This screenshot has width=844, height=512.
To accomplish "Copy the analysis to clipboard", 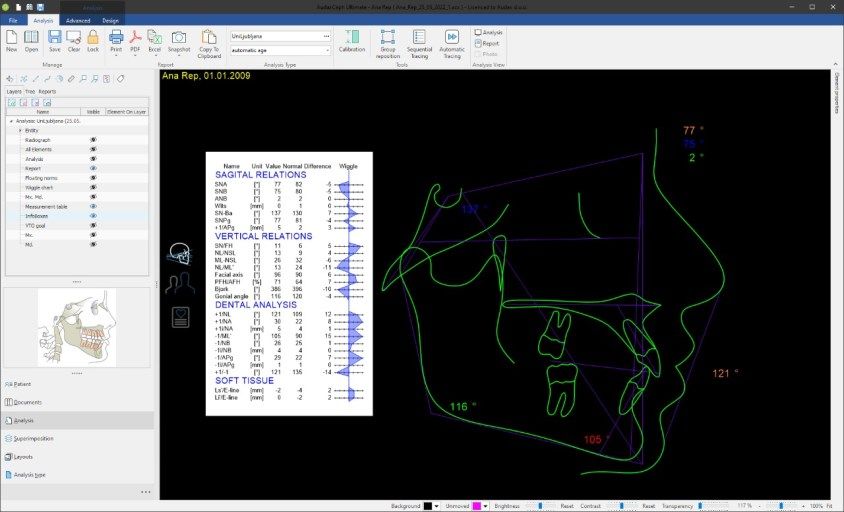I will coord(209,40).
